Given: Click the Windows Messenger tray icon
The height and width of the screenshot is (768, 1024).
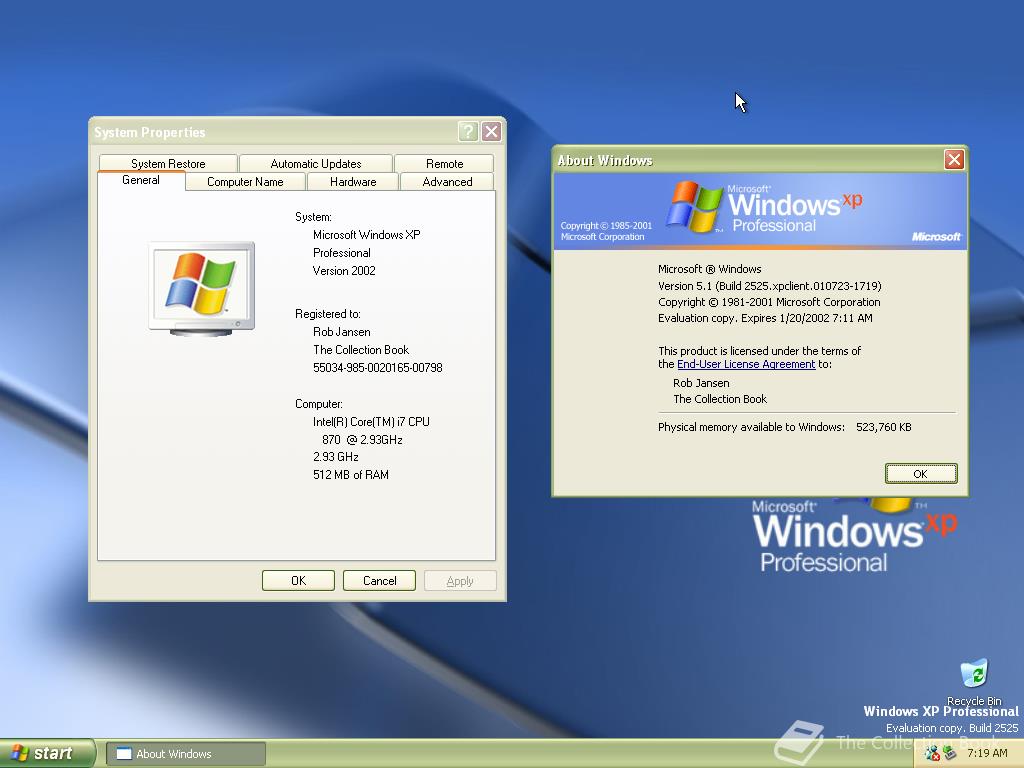Looking at the screenshot, I should [932, 753].
